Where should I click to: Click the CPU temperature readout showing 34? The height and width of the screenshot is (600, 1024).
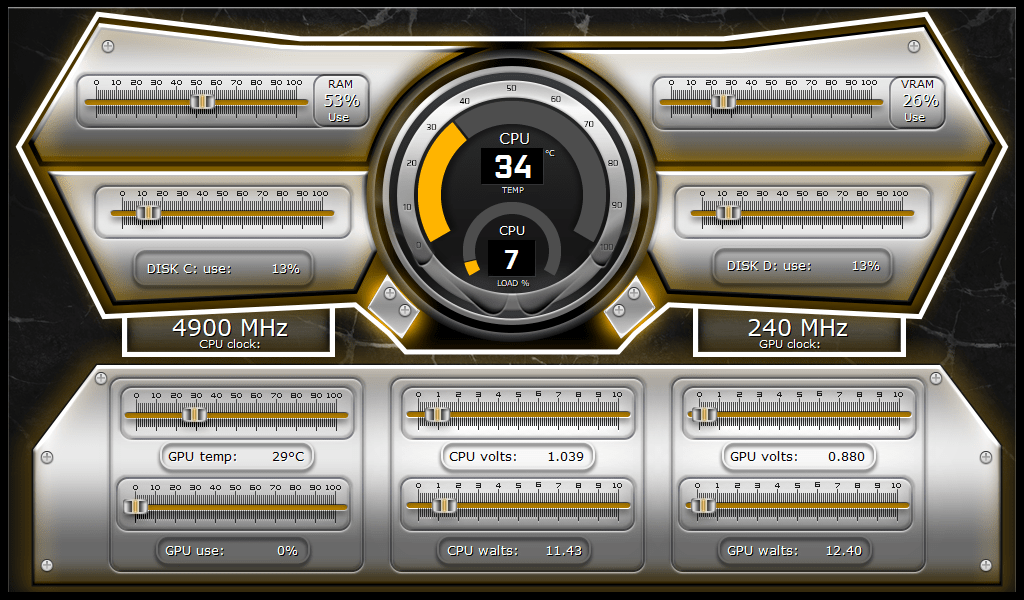pyautogui.click(x=512, y=166)
